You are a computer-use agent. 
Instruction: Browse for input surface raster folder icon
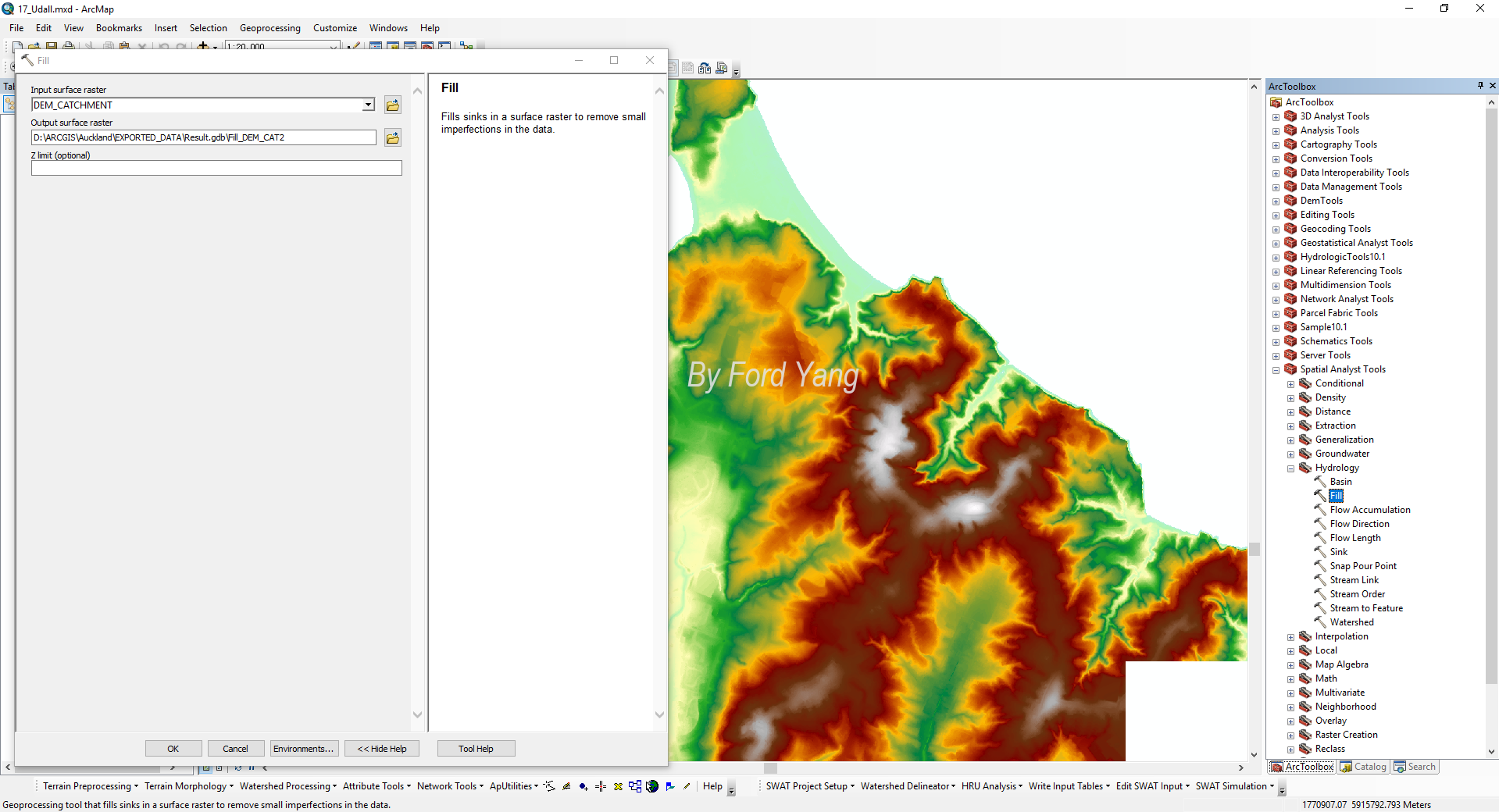point(393,105)
